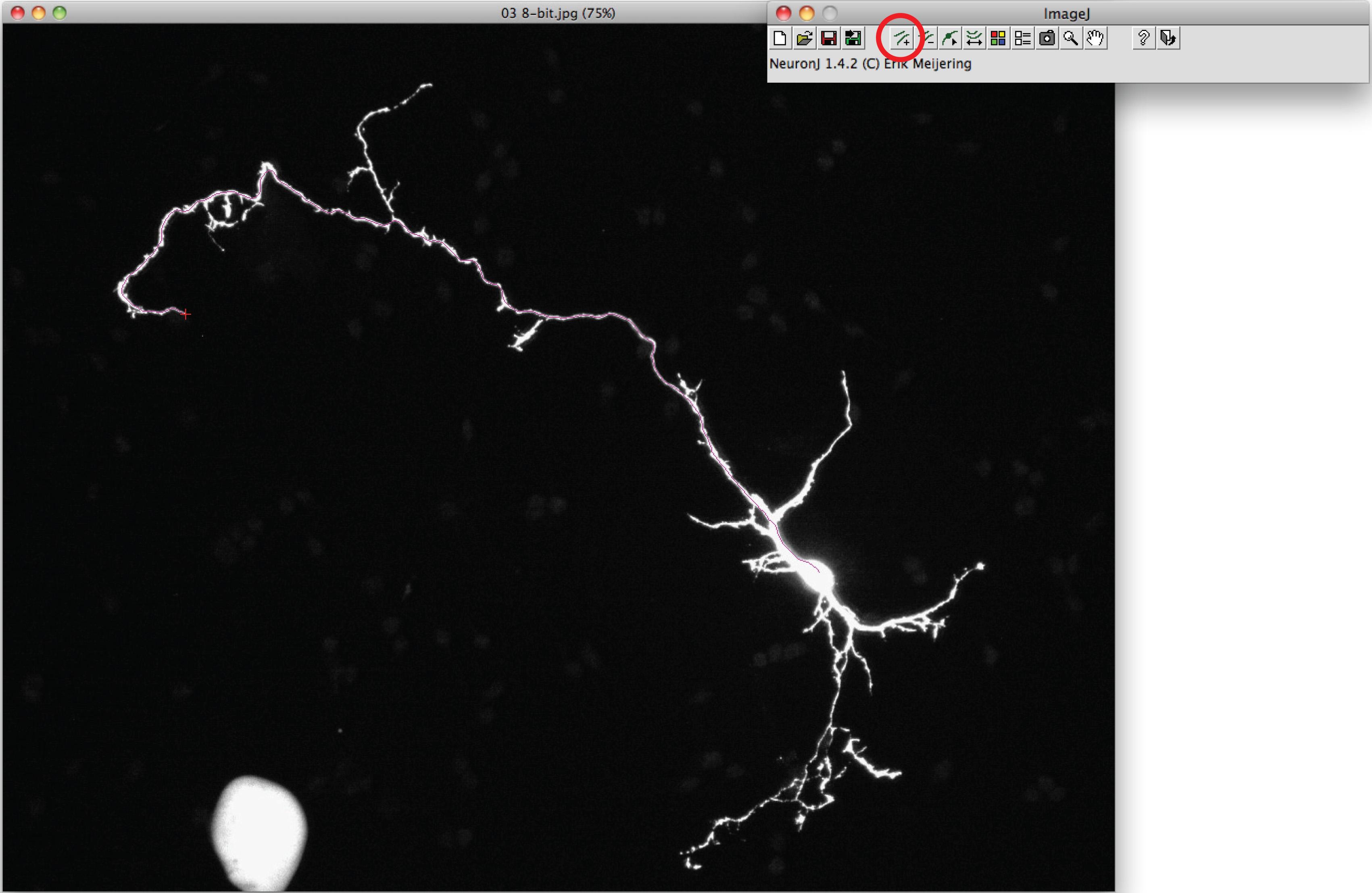The image size is (1372, 893).
Task: Choose the Move vertices tool
Action: (x=950, y=39)
